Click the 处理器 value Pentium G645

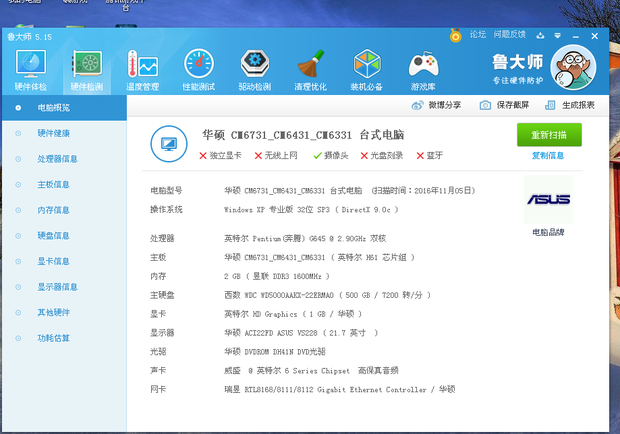305,239
